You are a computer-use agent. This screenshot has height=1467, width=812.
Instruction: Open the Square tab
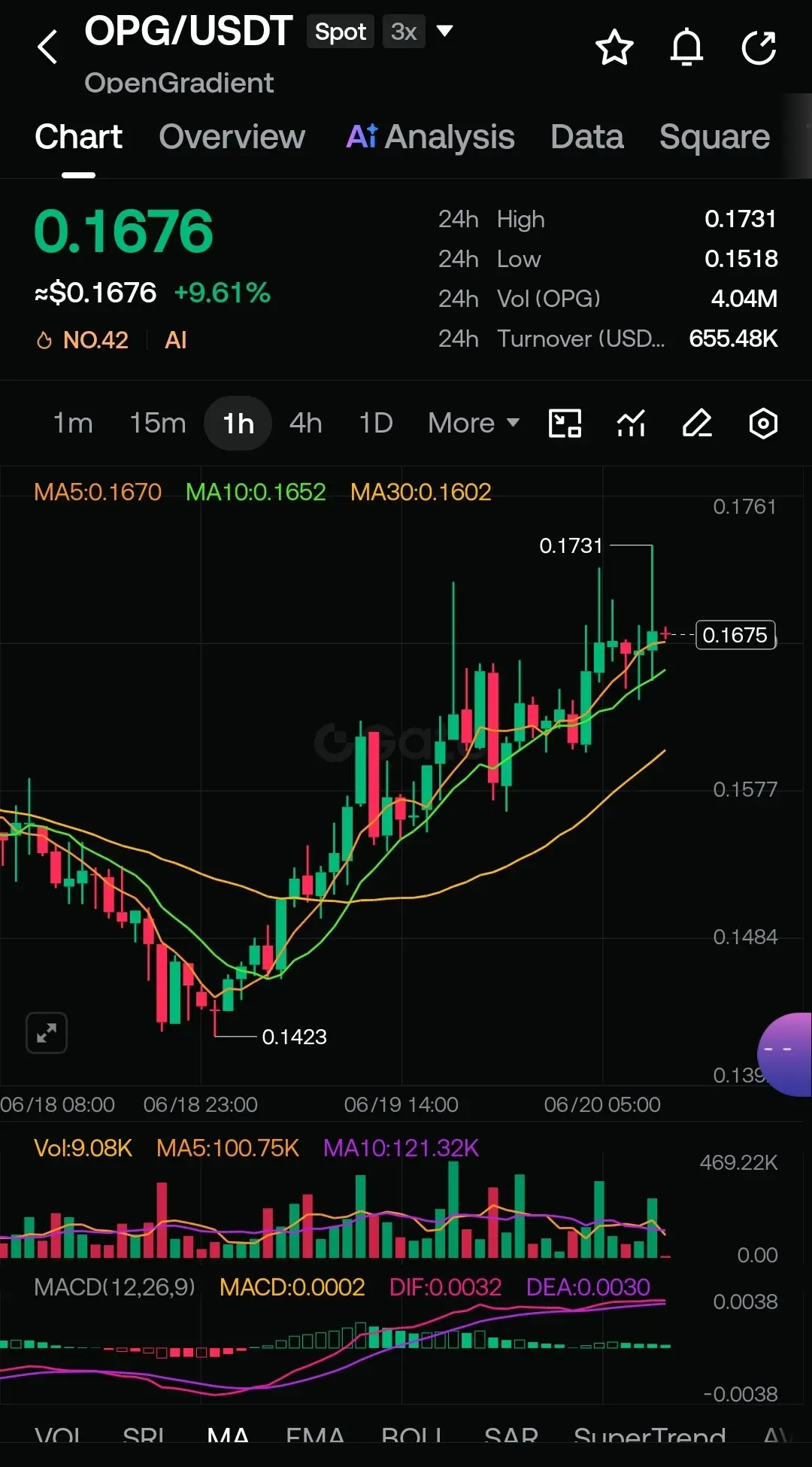coord(714,137)
